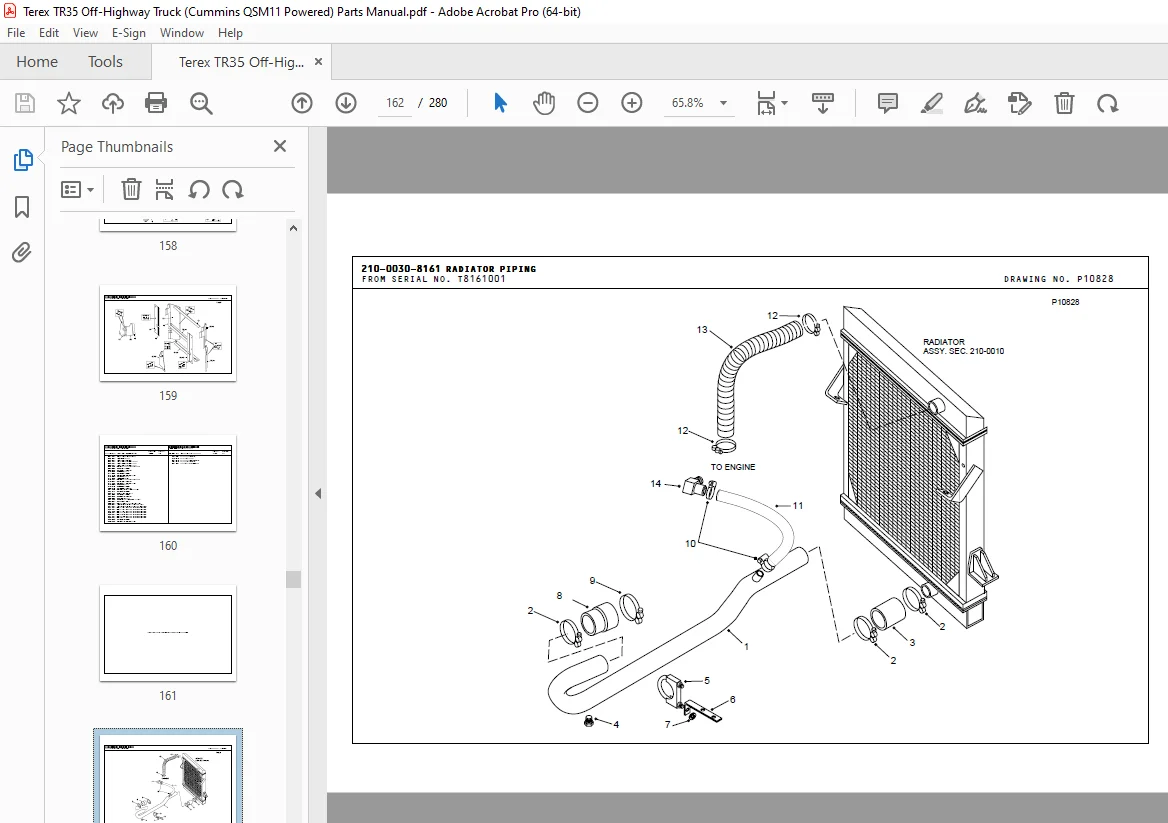Open thumbnails options dropdown menu
Screen dimensions: 1168x823
point(77,189)
